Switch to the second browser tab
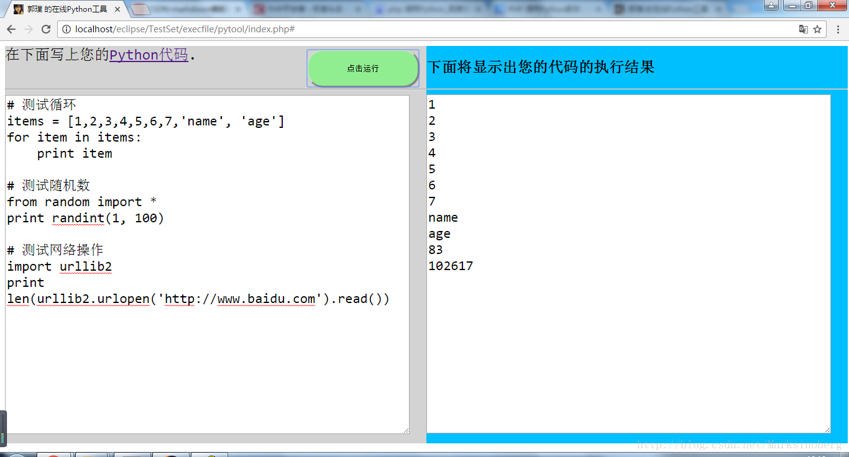 tap(185, 9)
